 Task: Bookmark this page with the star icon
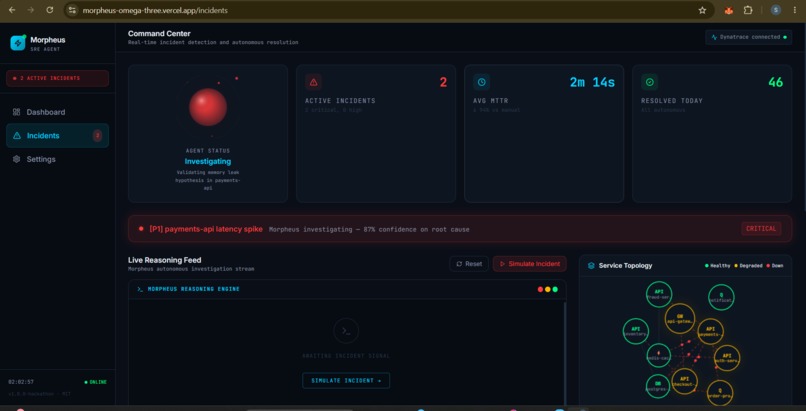point(702,10)
